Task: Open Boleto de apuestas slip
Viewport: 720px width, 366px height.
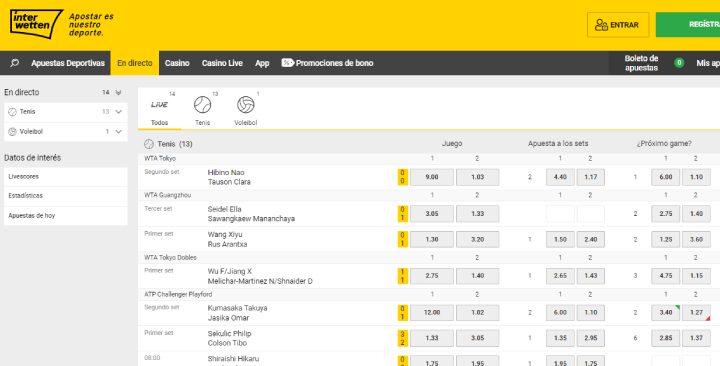Action: 641,63
